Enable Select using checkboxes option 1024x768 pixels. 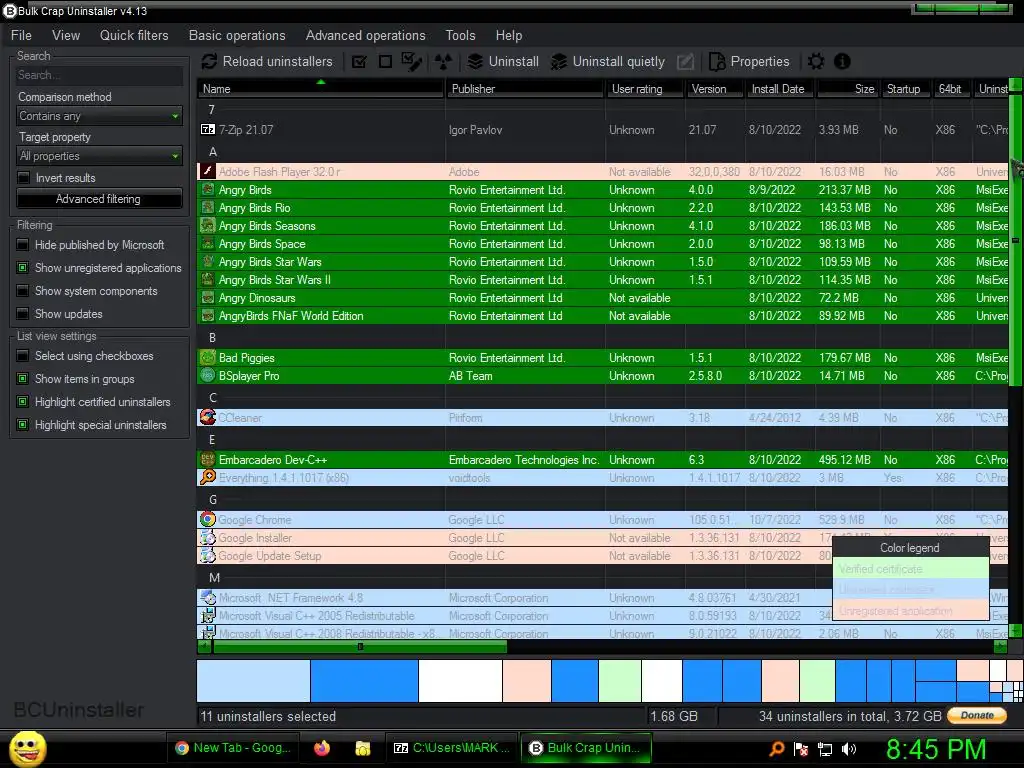click(23, 356)
